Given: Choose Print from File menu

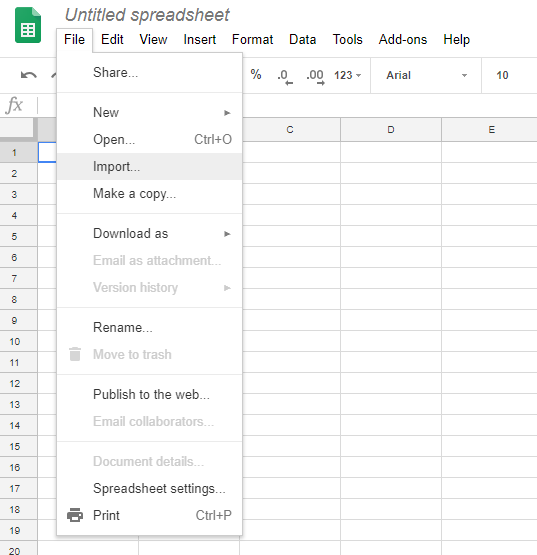Looking at the screenshot, I should click(x=149, y=515).
